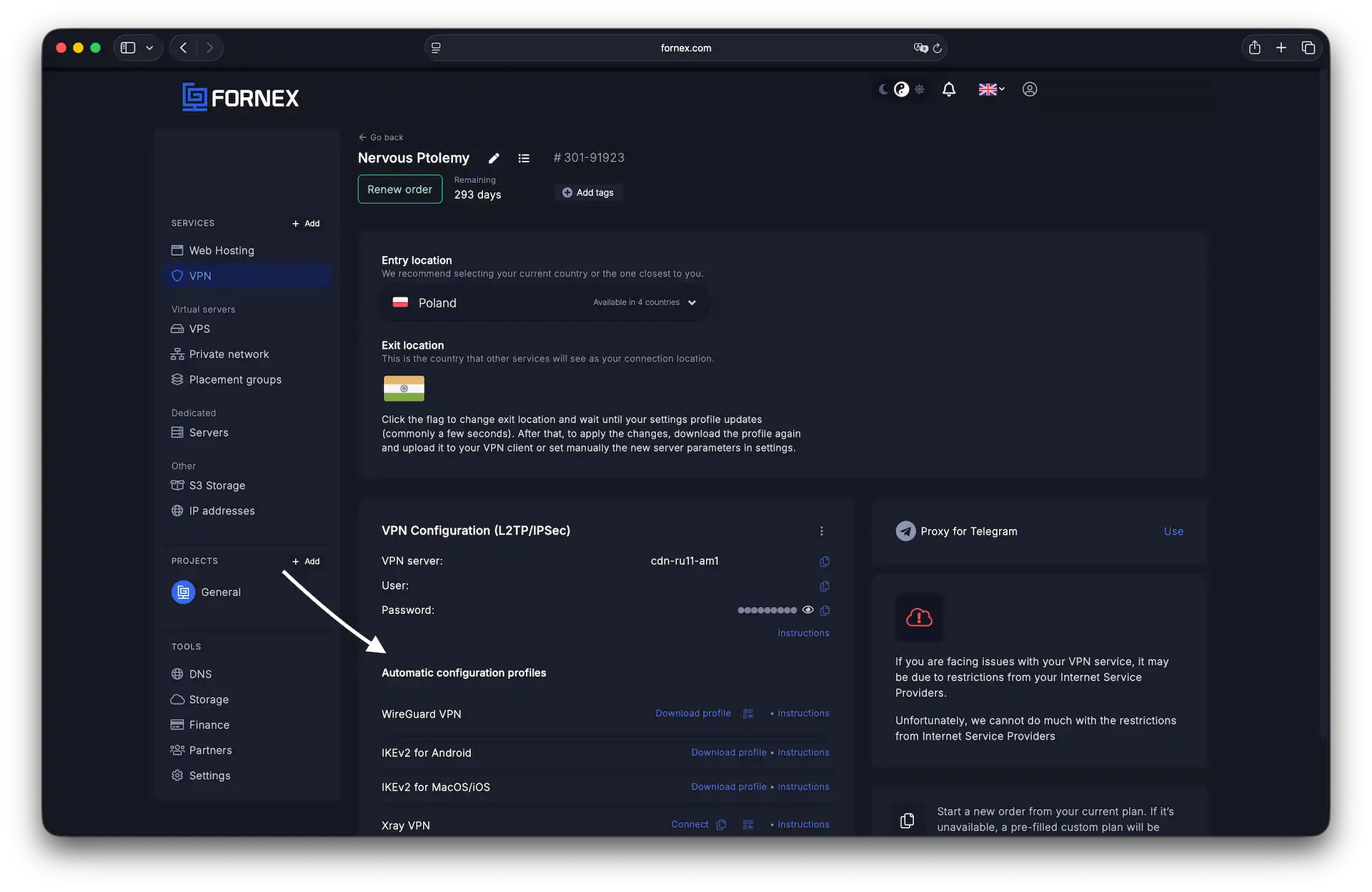Reveal password with eye icon

point(808,610)
